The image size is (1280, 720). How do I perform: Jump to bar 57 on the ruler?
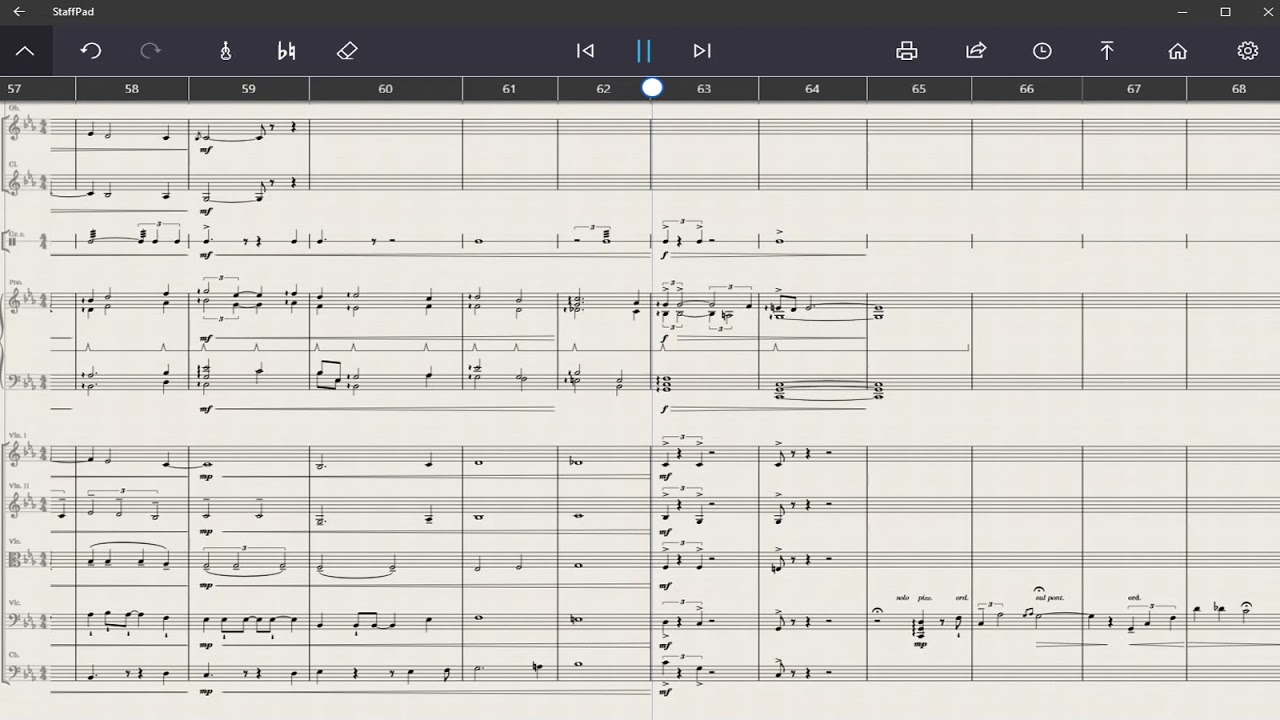coord(14,89)
